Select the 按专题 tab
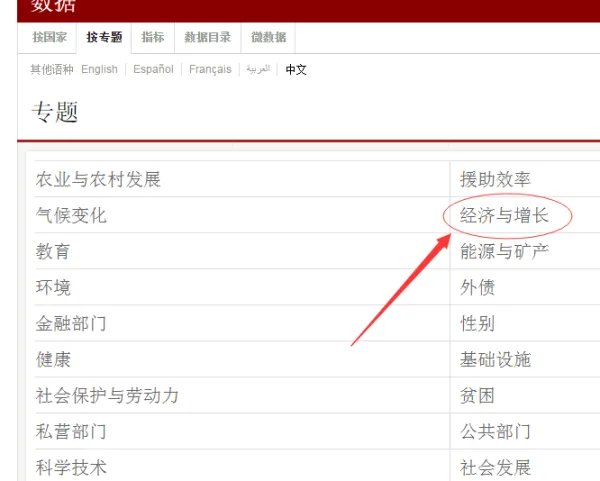 point(104,37)
